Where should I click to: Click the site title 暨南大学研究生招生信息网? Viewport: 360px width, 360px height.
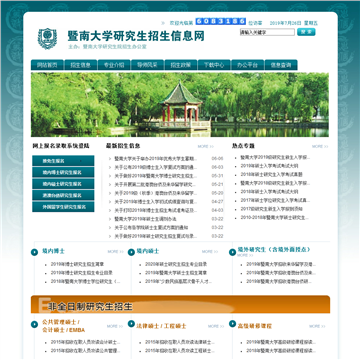[136, 36]
